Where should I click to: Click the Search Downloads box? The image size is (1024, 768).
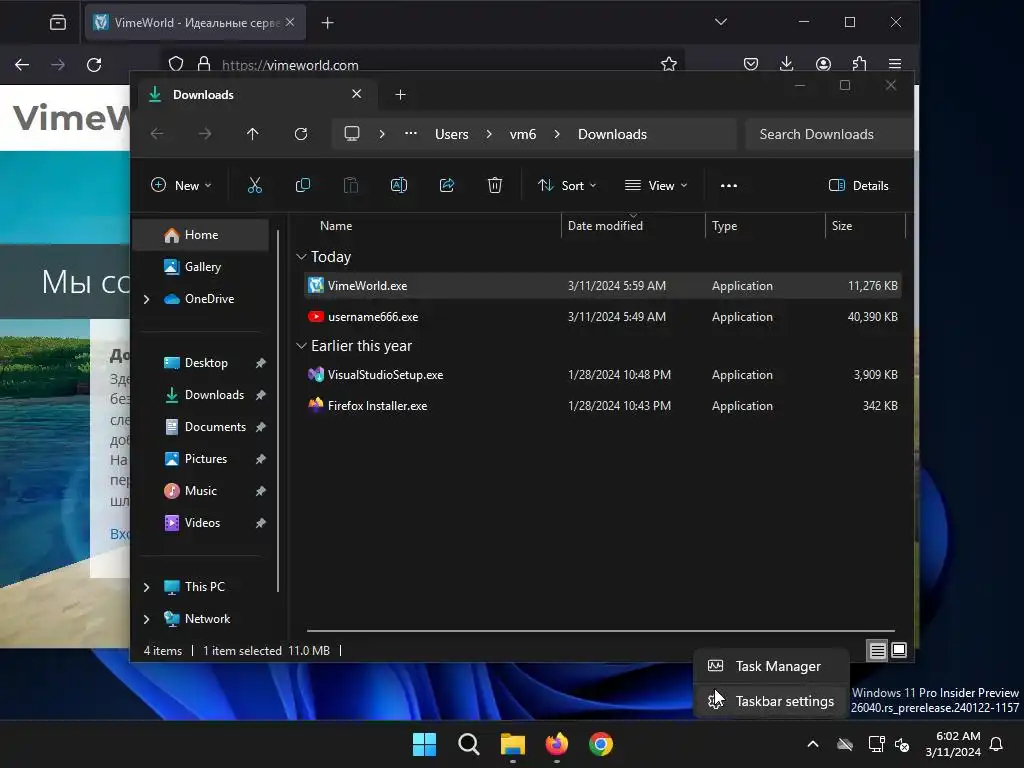coord(828,134)
